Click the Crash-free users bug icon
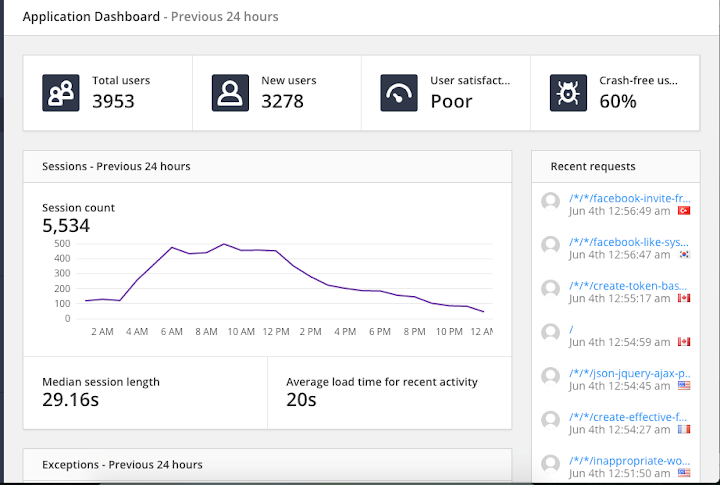Image resolution: width=720 pixels, height=485 pixels. click(x=568, y=93)
